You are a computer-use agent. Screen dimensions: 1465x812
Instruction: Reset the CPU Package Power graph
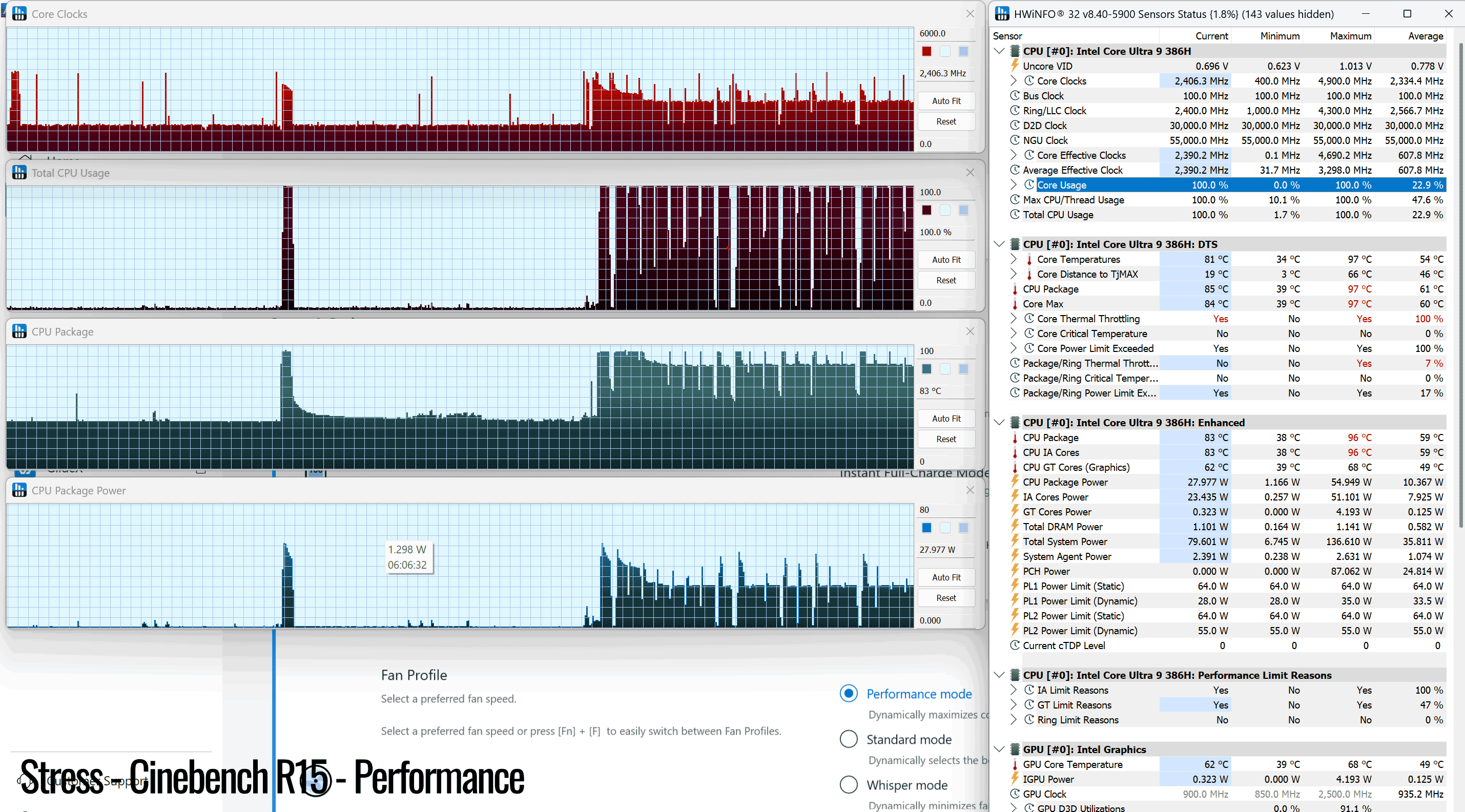946,598
